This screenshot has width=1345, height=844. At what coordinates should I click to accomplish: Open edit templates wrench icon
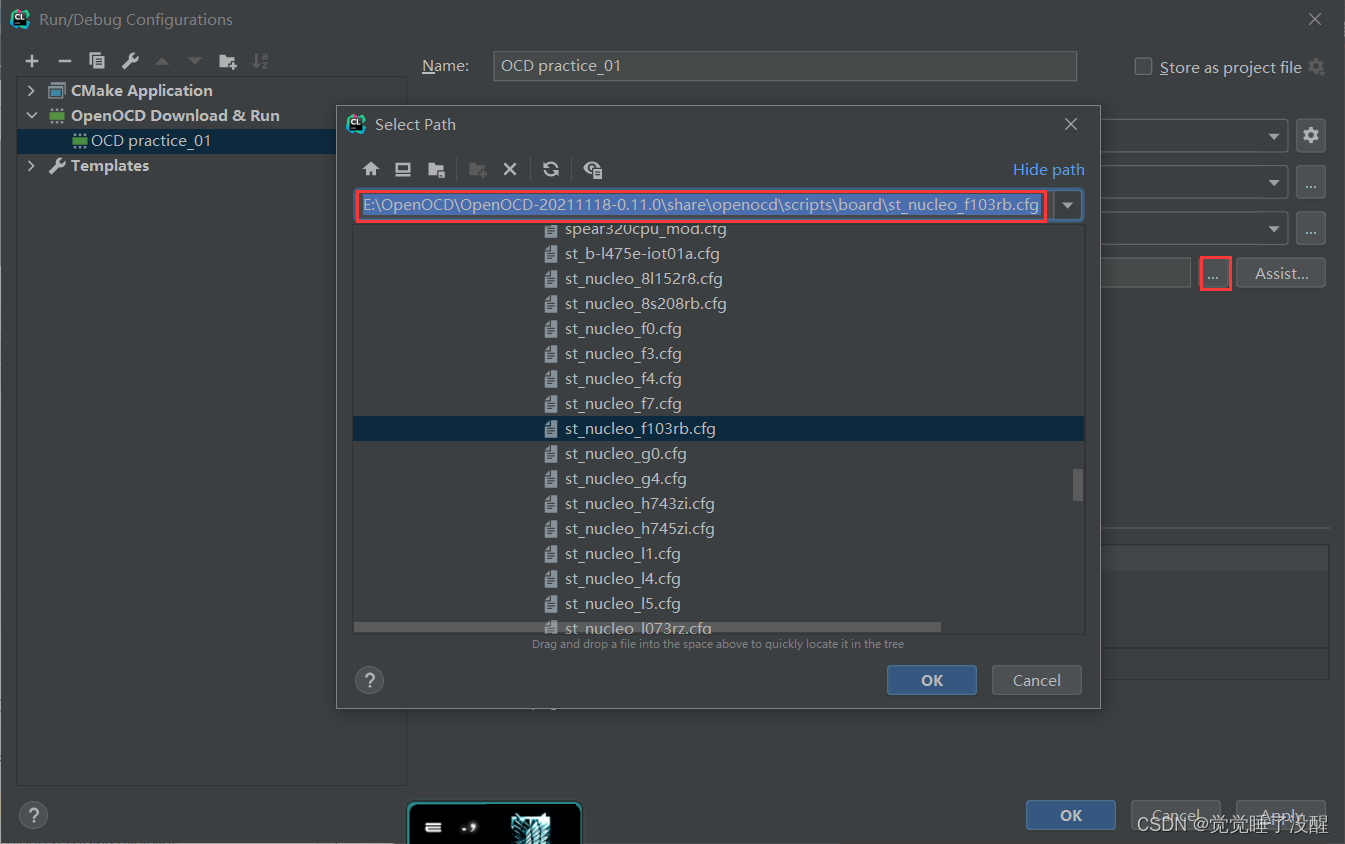[130, 61]
